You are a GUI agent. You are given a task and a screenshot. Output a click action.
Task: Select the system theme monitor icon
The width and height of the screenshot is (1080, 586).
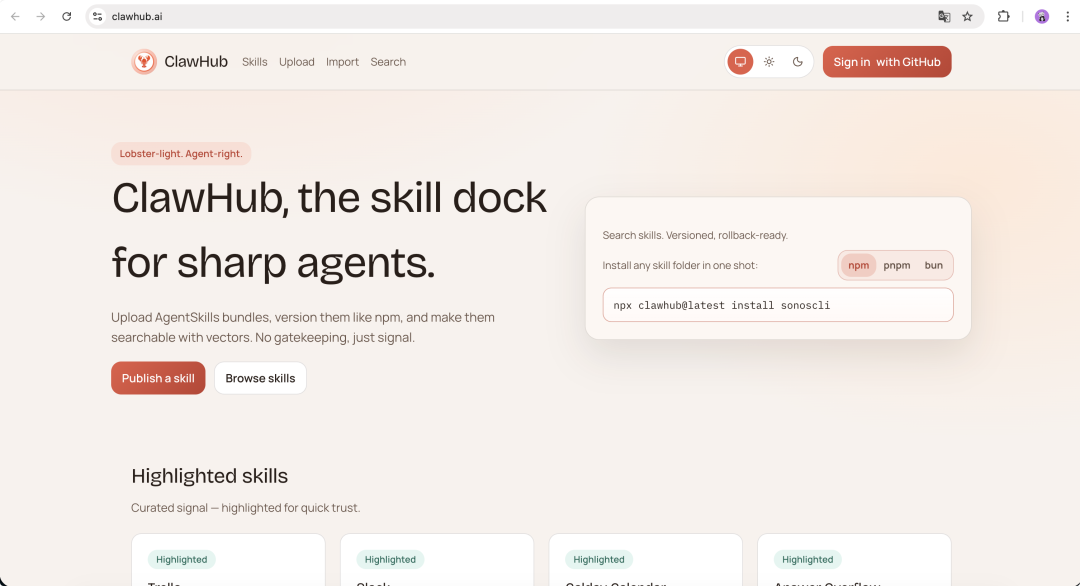click(740, 62)
